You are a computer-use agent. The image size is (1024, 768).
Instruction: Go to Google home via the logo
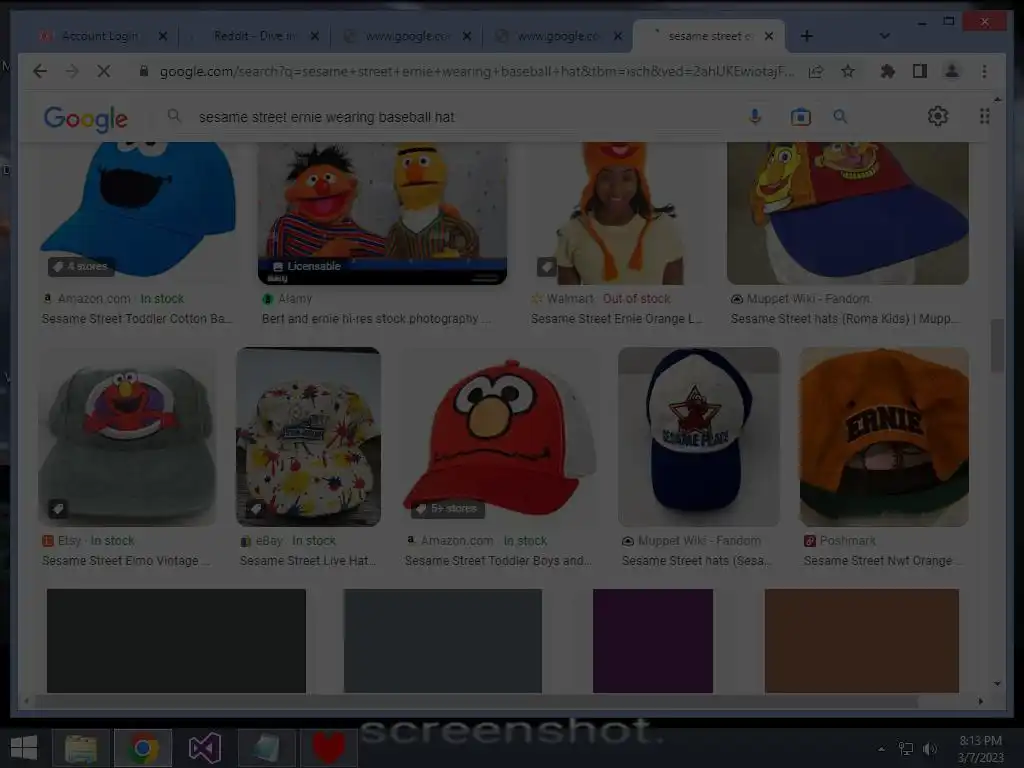click(86, 118)
